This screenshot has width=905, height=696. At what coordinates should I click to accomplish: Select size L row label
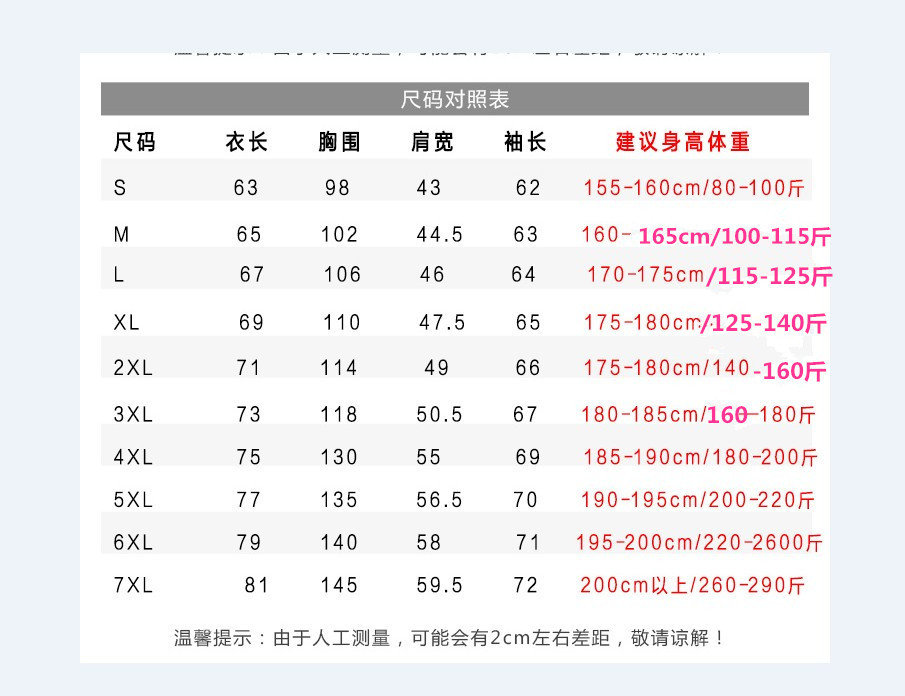[x=116, y=273]
